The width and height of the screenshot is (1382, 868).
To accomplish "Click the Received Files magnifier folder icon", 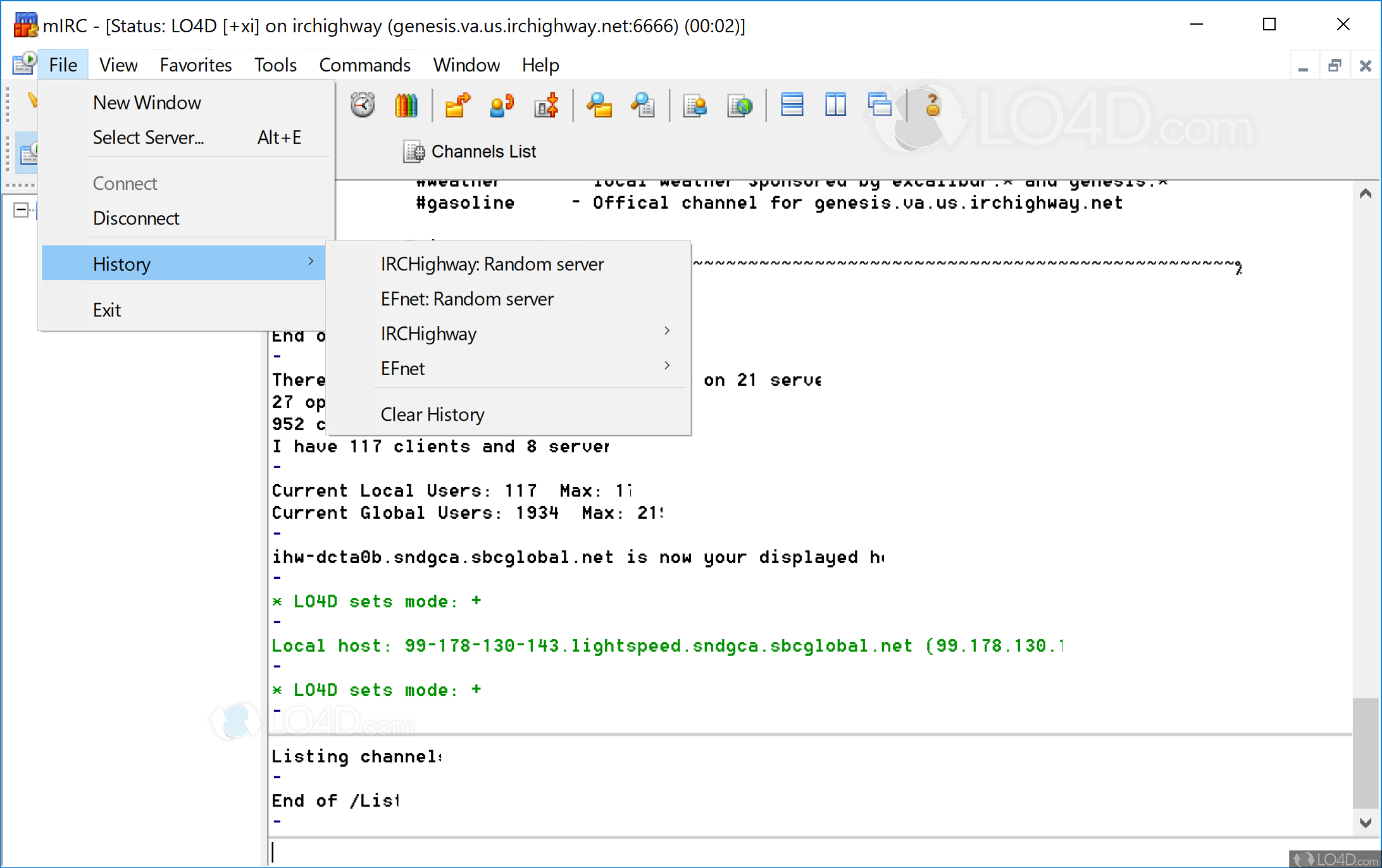I will tap(599, 104).
